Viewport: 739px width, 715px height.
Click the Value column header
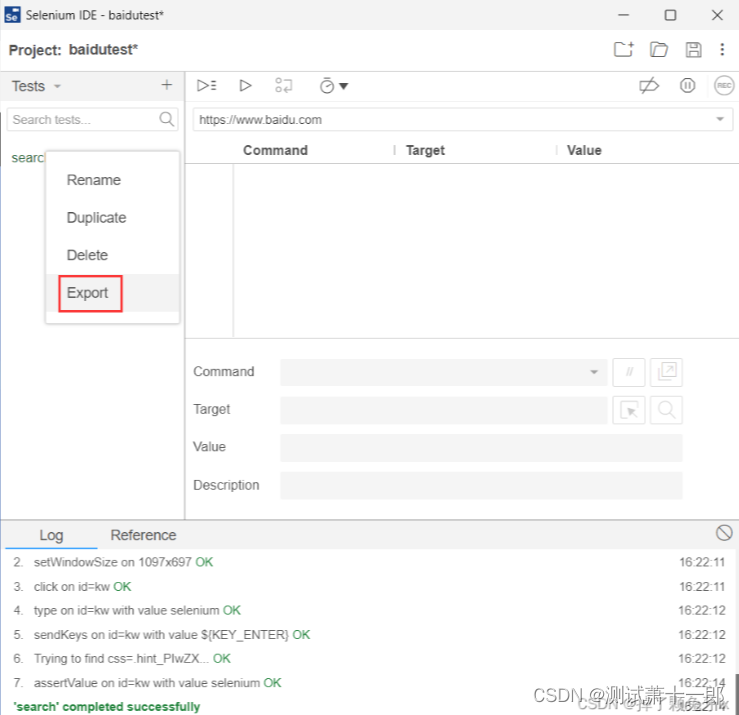pos(584,150)
